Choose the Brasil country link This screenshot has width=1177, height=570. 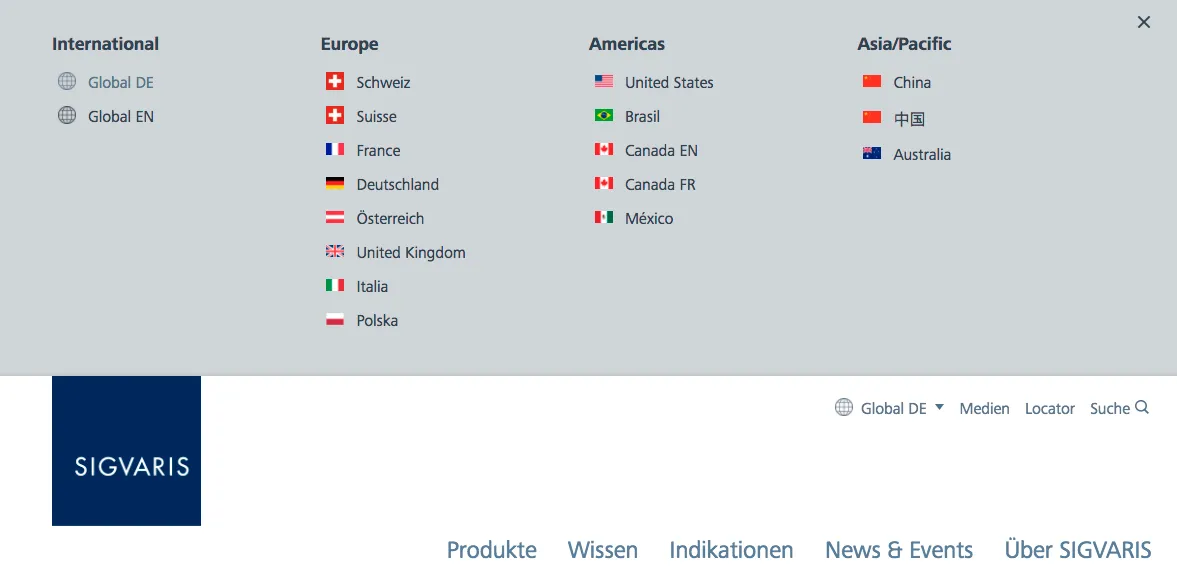(643, 116)
